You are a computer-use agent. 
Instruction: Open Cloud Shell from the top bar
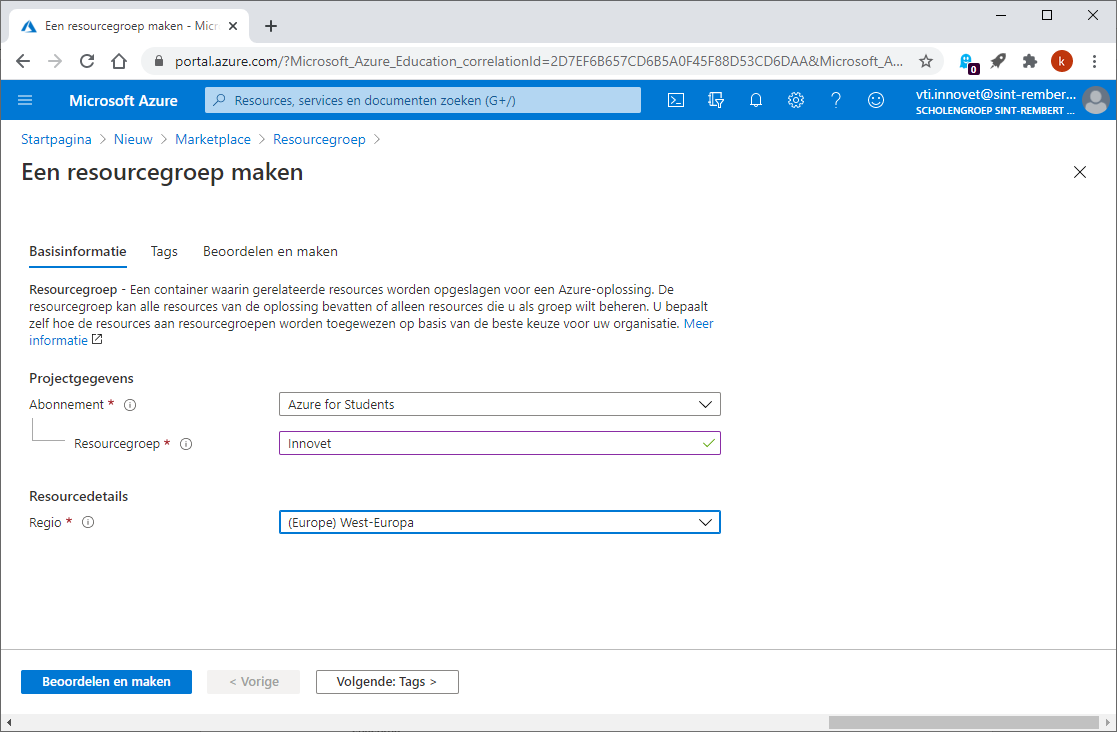pyautogui.click(x=676, y=100)
